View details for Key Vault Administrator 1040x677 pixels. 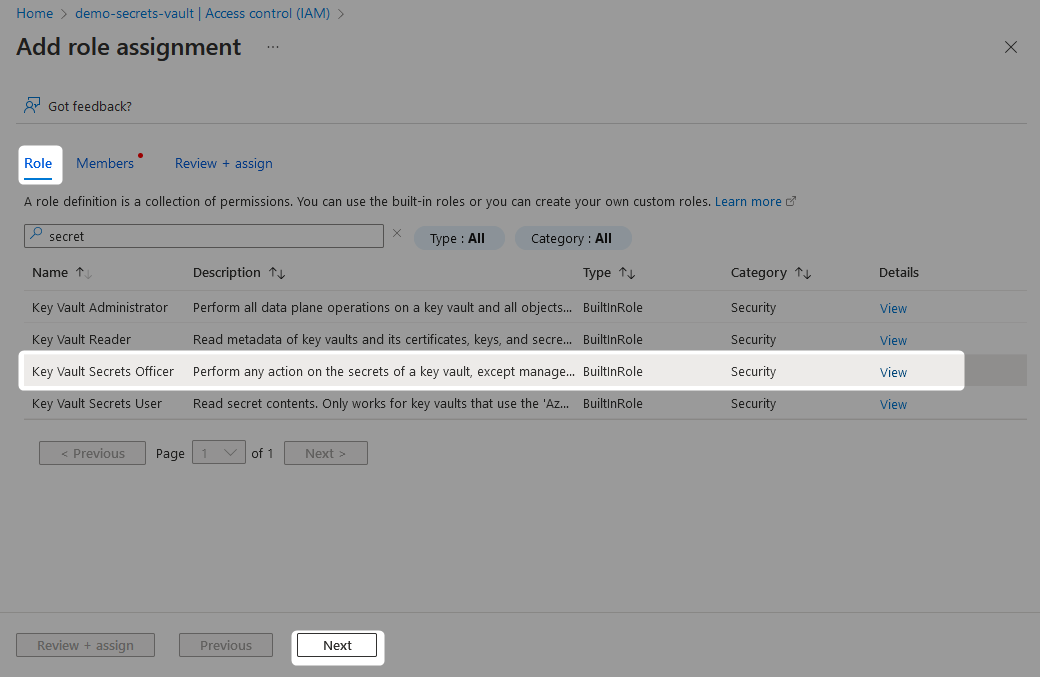pyautogui.click(x=893, y=308)
